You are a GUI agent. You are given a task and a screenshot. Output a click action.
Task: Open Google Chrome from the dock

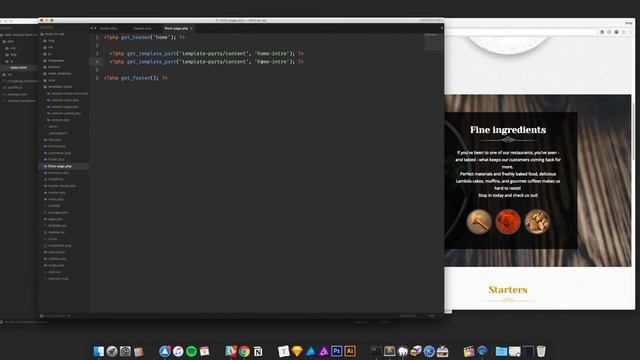pyautogui.click(x=244, y=351)
